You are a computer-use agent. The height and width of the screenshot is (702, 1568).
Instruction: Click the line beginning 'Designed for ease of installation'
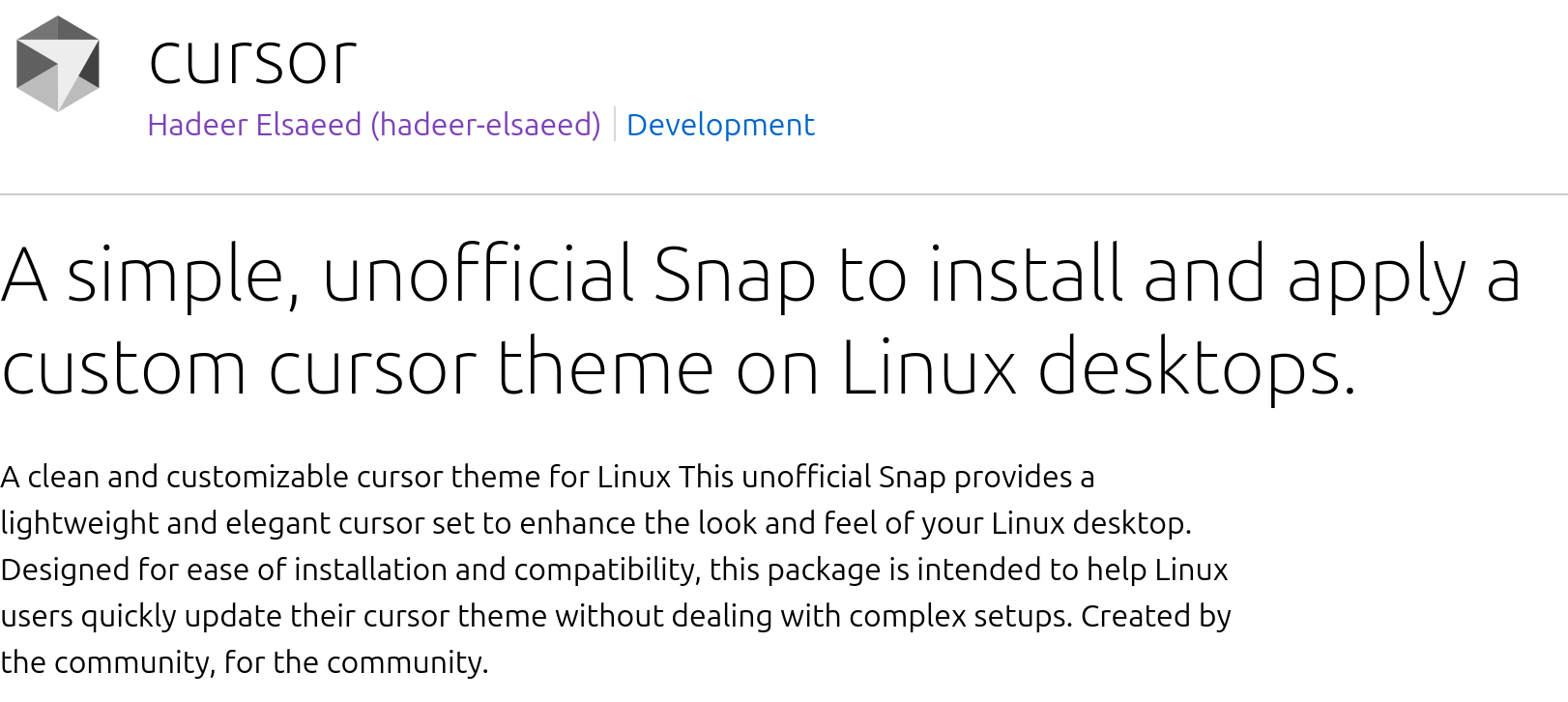point(614,570)
